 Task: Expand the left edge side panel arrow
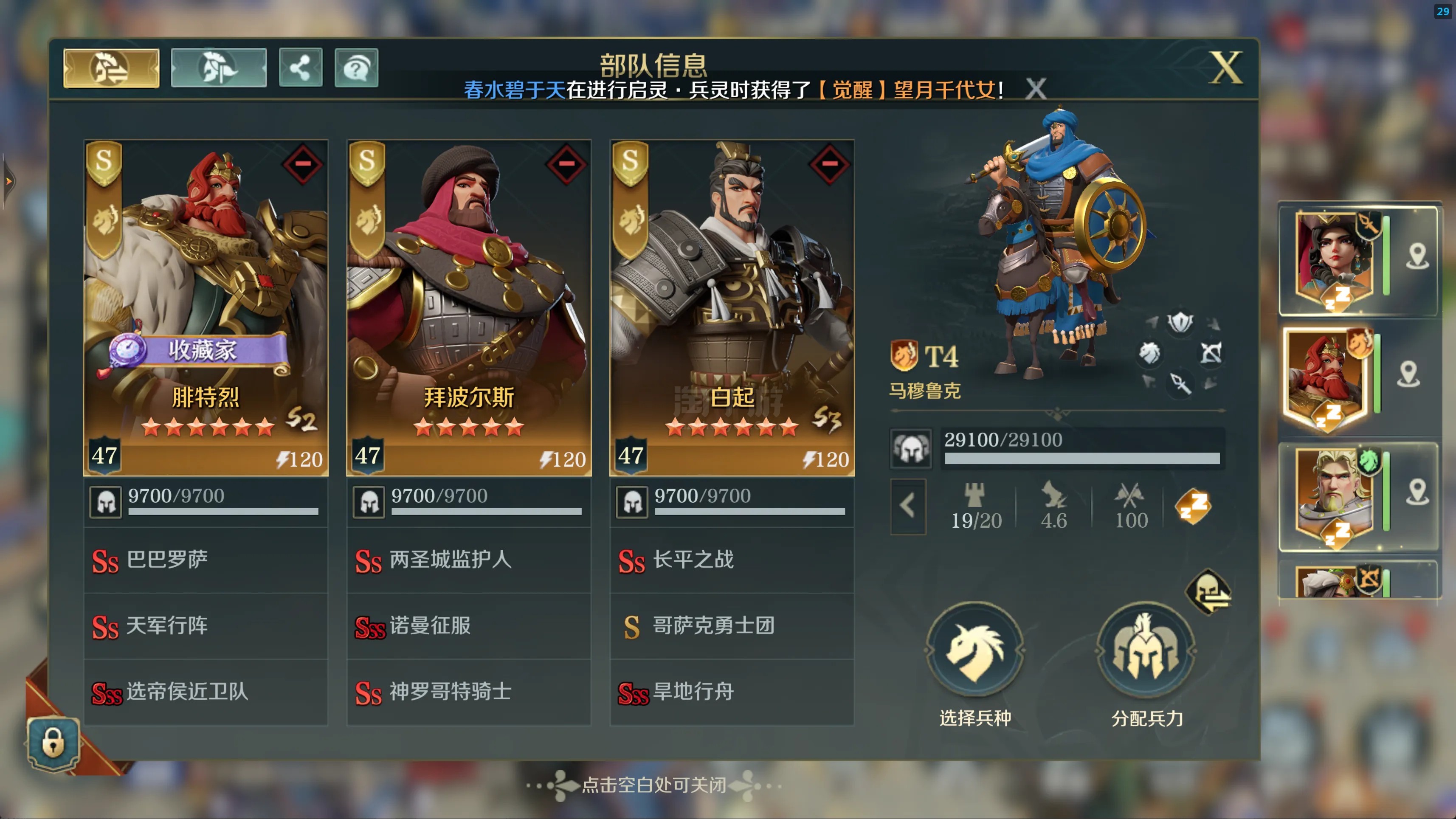tap(8, 181)
